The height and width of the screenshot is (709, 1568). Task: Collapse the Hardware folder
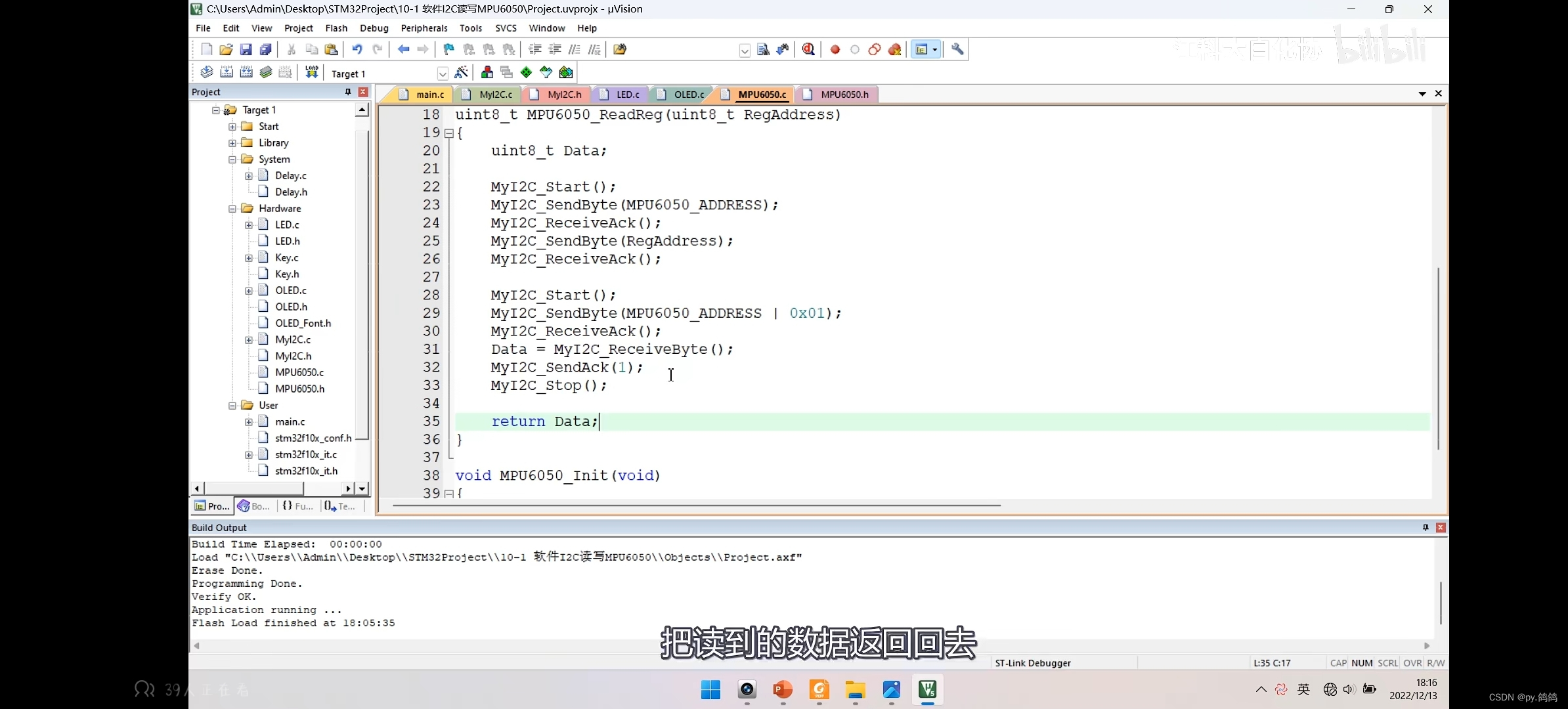[x=232, y=209]
